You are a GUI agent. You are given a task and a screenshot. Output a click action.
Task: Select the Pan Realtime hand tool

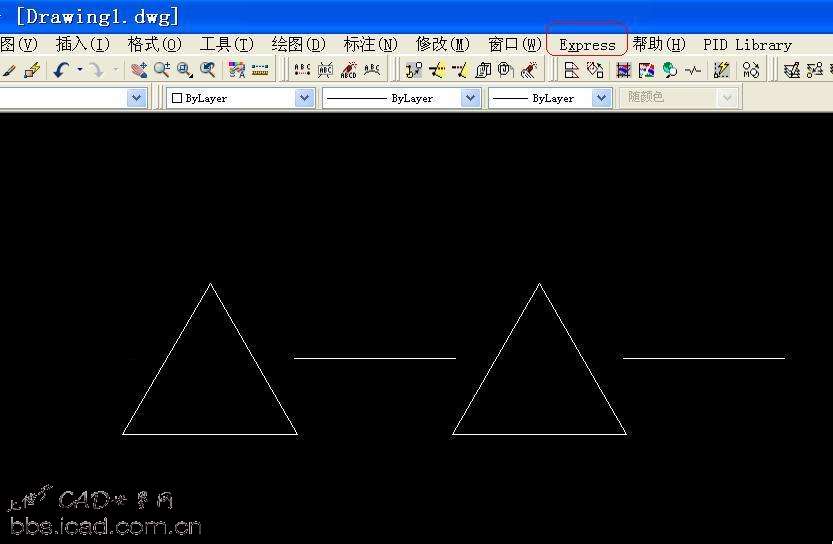point(139,70)
